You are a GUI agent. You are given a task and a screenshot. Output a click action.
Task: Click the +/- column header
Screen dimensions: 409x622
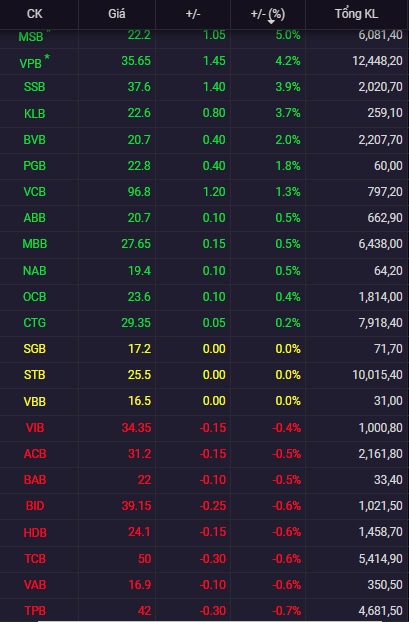click(193, 14)
